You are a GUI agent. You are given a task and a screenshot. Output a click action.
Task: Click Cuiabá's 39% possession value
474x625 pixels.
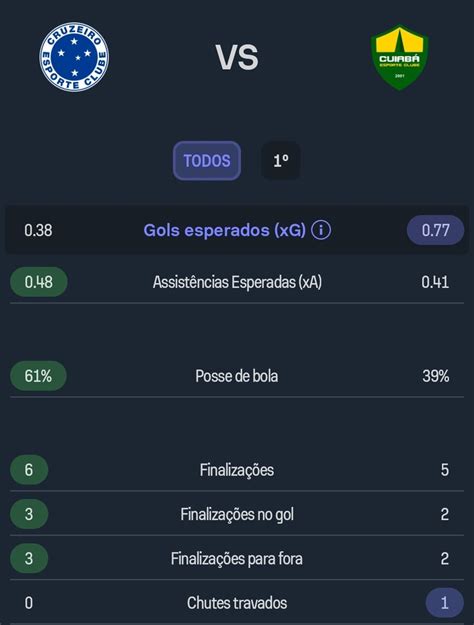[436, 376]
